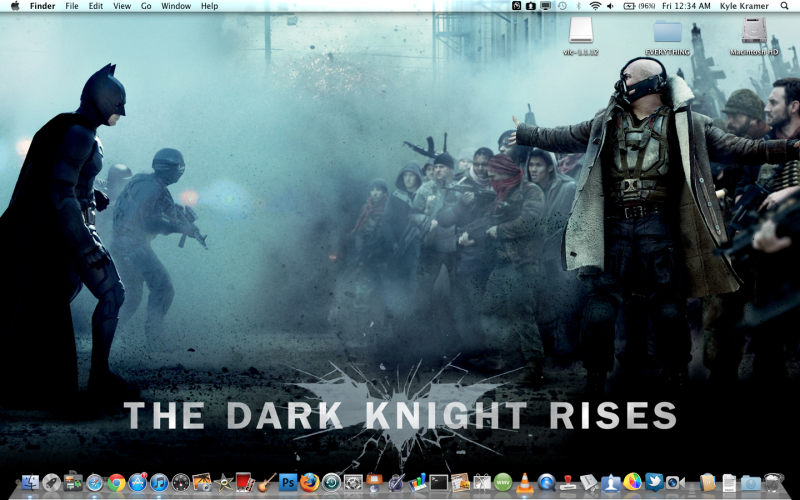
Task: Open the display mirroring menu bar icon
Action: tap(546, 6)
